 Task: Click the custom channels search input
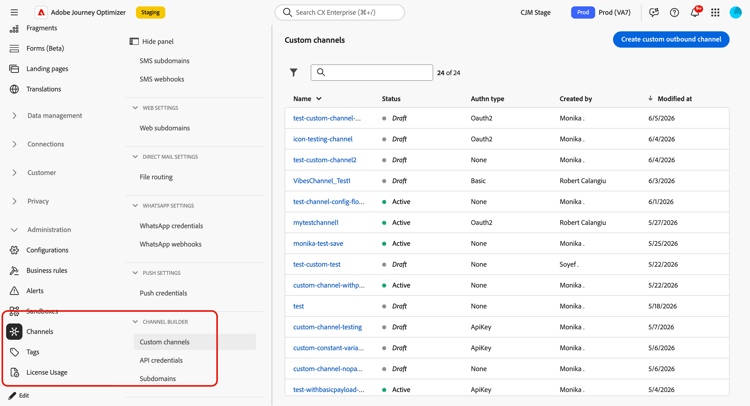click(x=372, y=72)
